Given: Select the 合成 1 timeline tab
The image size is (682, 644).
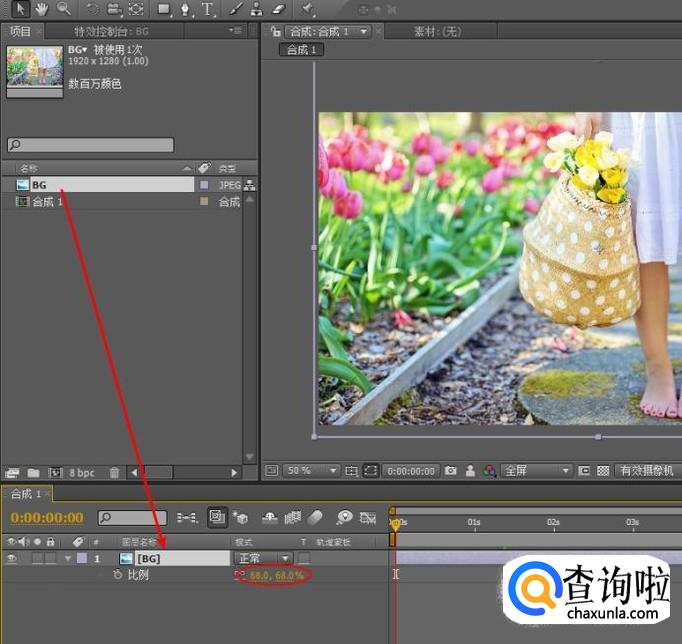Looking at the screenshot, I should click(26, 494).
